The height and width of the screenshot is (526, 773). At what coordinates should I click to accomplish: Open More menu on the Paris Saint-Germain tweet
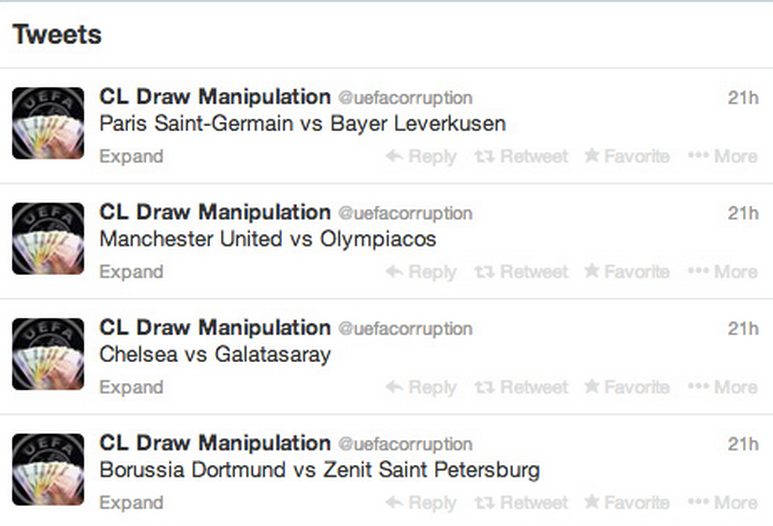pos(723,157)
